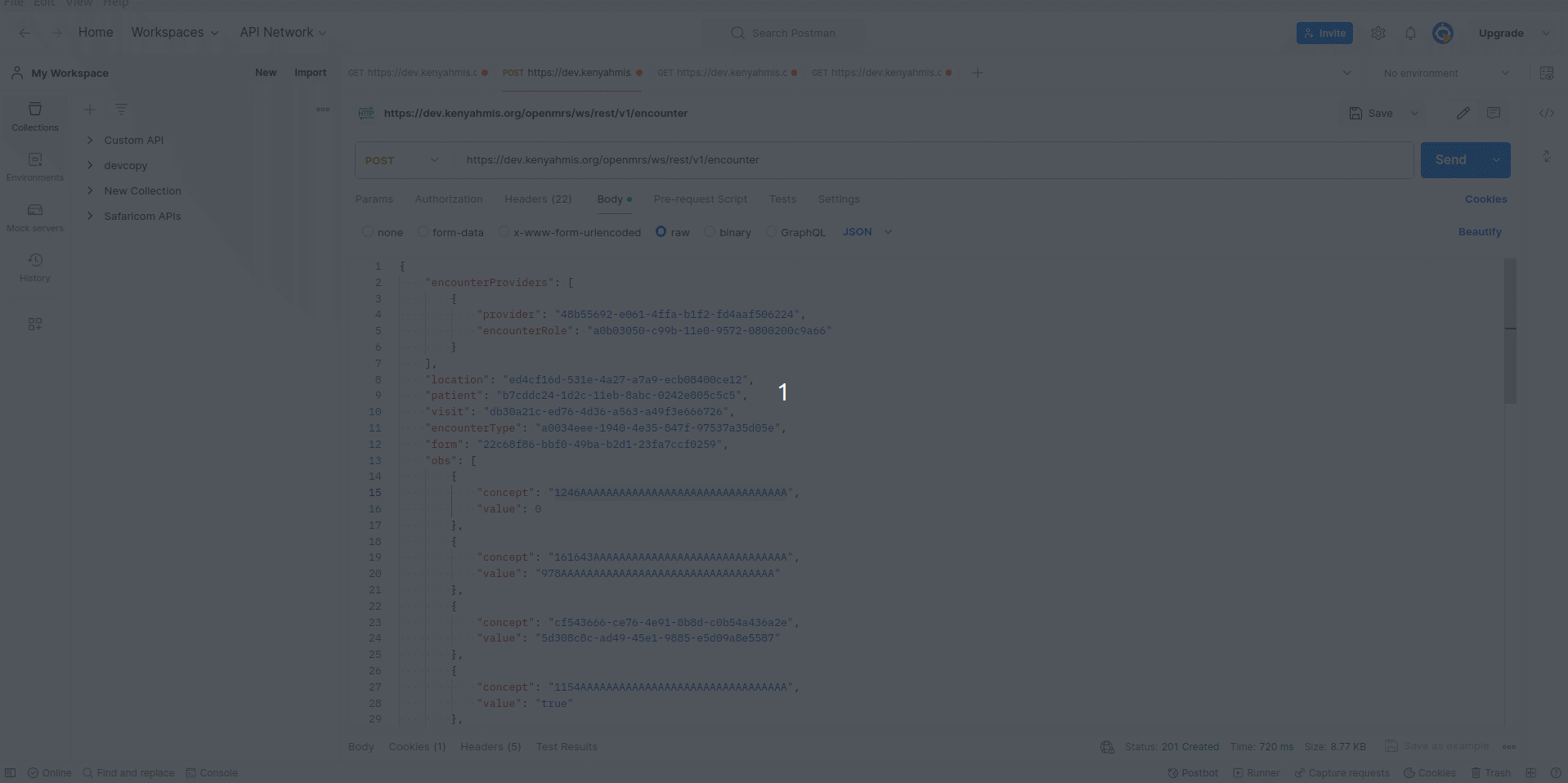Image resolution: width=1568 pixels, height=783 pixels.
Task: Open the response Test Results tab
Action: (x=567, y=747)
